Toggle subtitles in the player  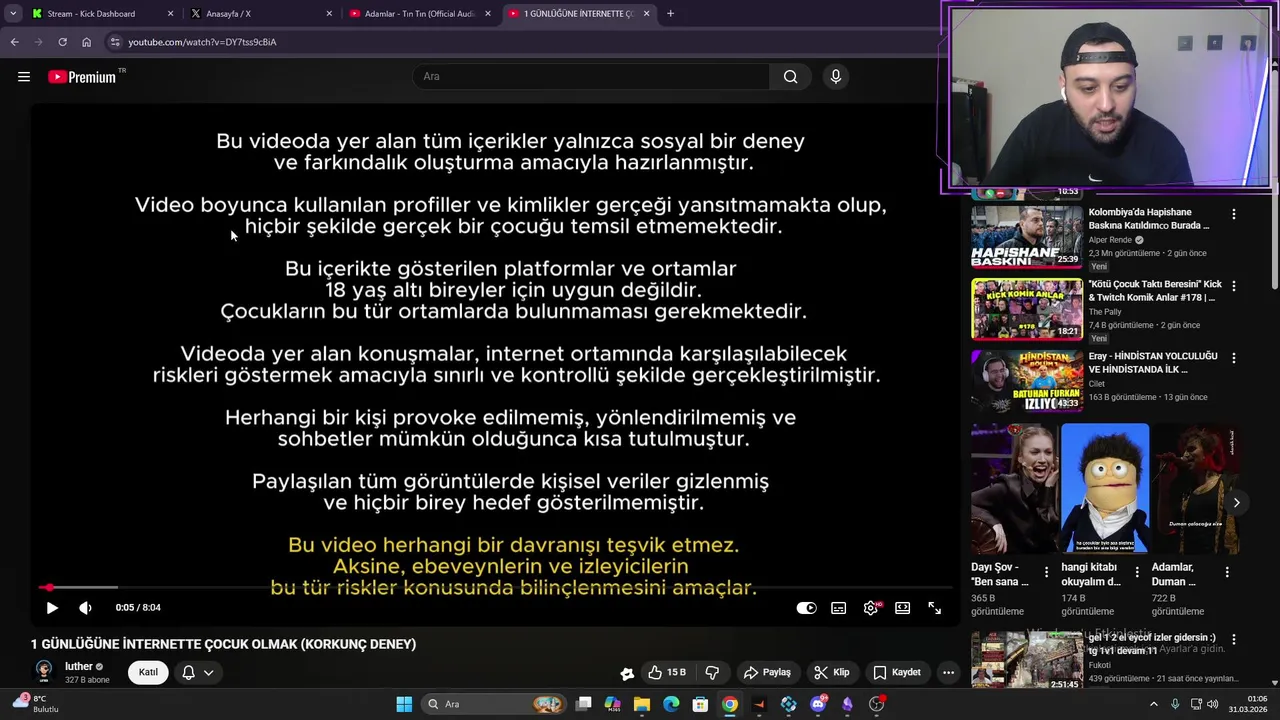(x=838, y=608)
